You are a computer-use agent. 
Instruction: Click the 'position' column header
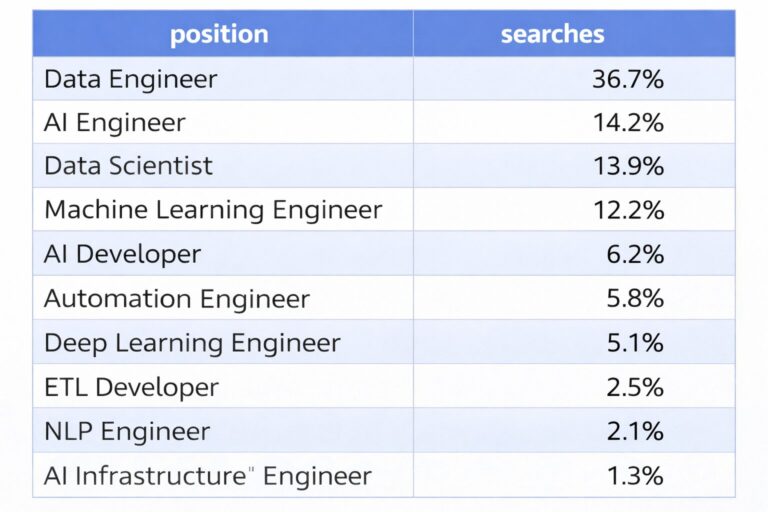[219, 34]
